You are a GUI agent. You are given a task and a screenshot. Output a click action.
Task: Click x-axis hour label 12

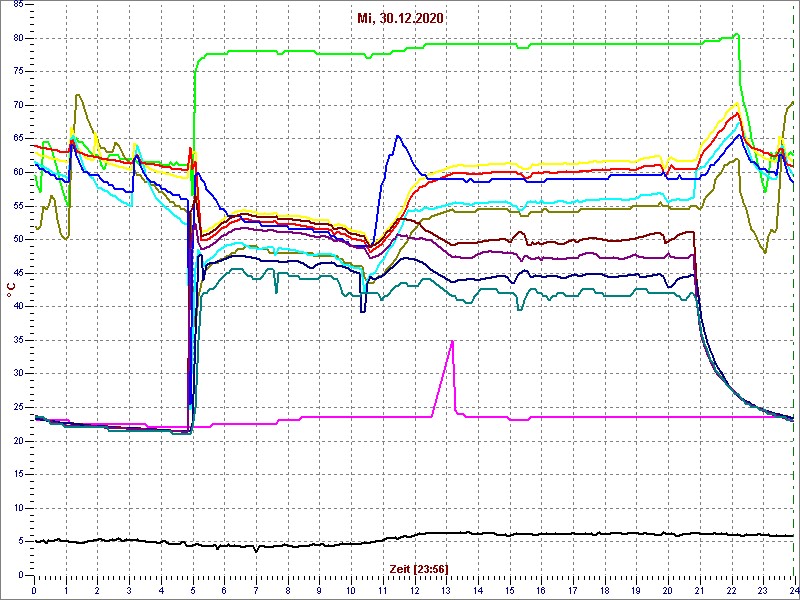(414, 591)
